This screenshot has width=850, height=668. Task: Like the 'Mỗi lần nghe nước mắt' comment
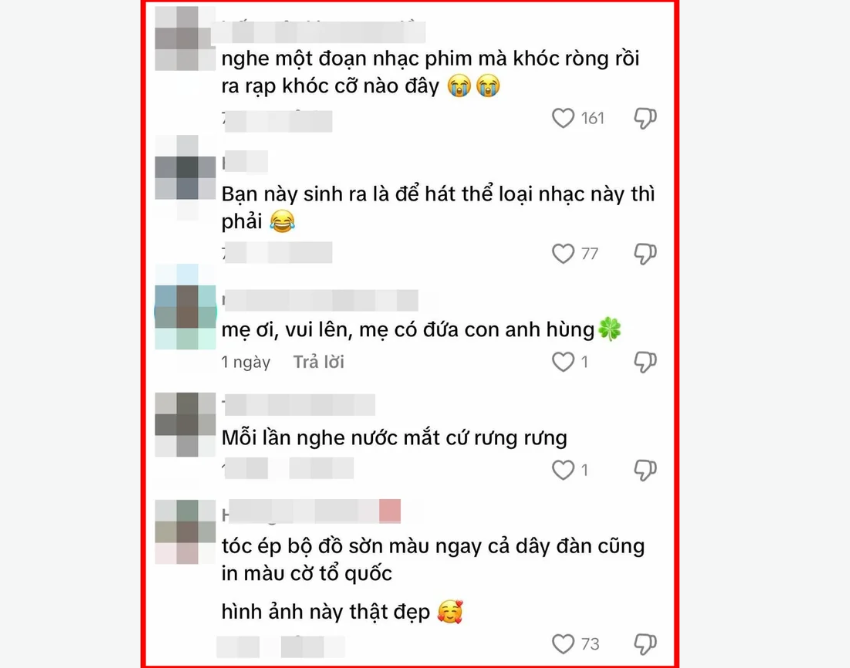tap(563, 470)
